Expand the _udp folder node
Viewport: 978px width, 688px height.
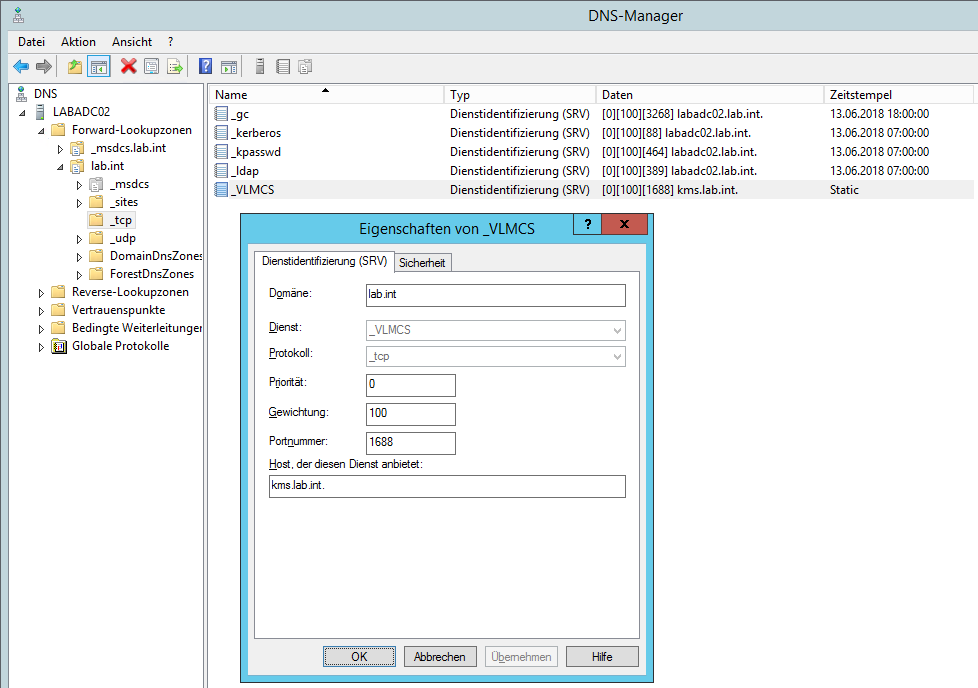[79, 239]
